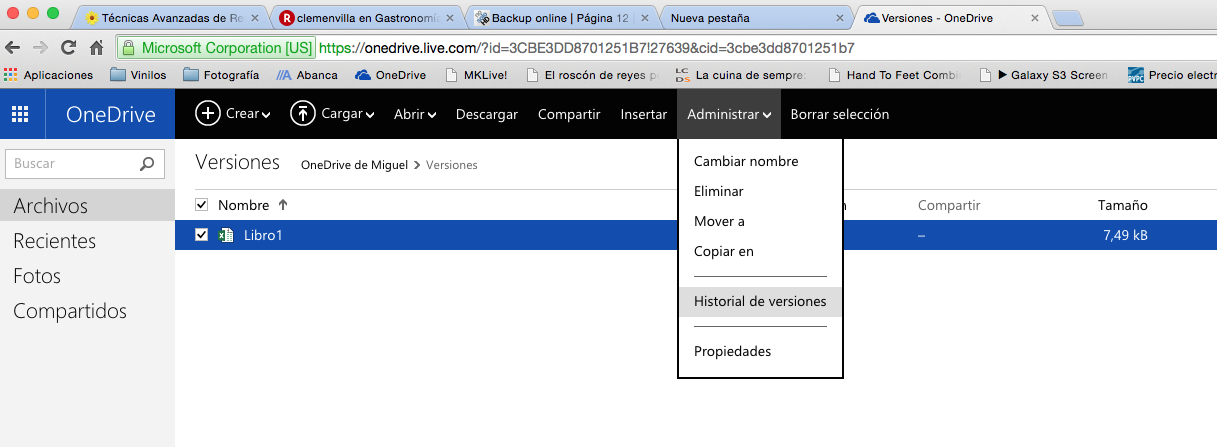This screenshot has width=1217, height=447.
Task: Expand the Cargar dropdown
Action: 370,115
